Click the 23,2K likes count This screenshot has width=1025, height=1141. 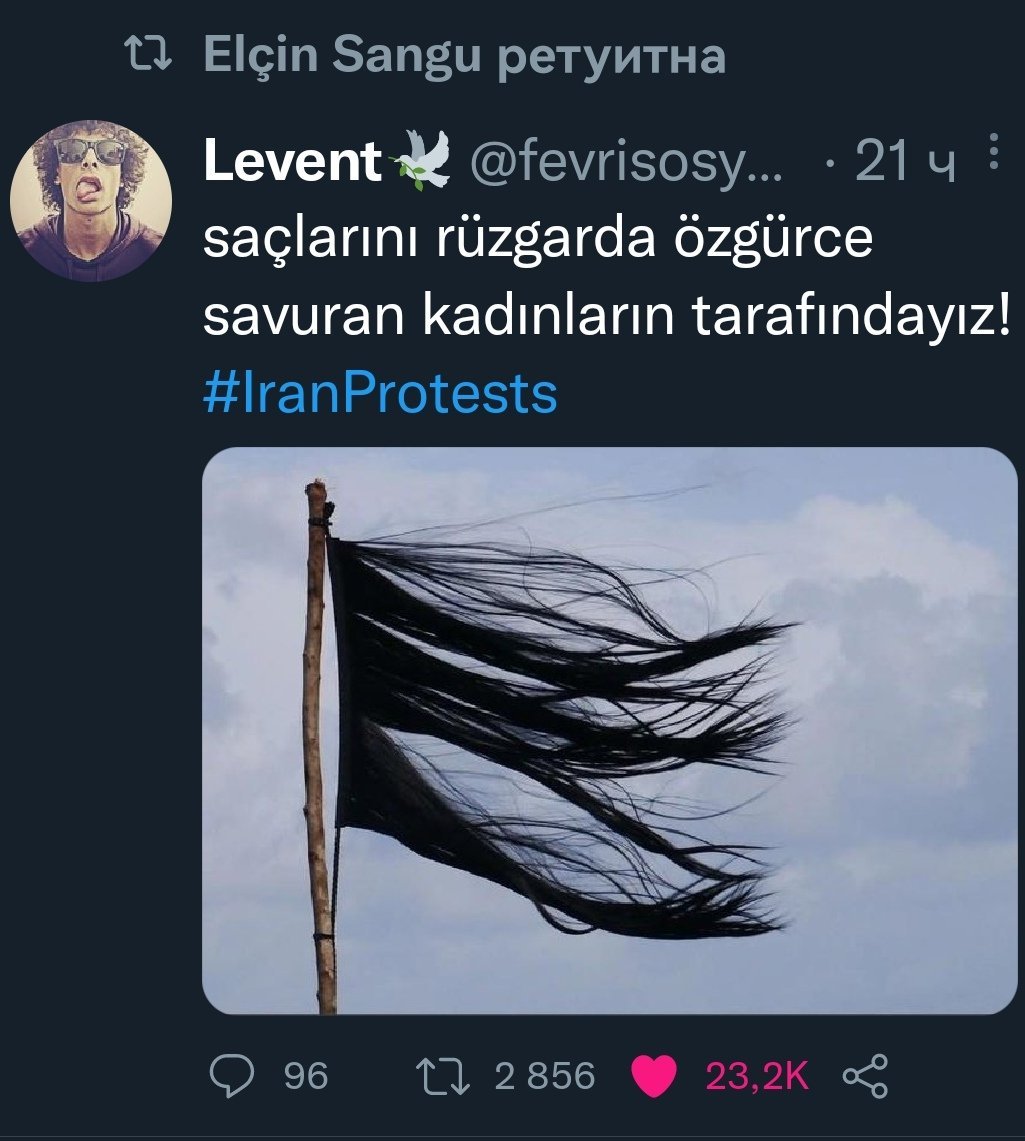tap(757, 1076)
